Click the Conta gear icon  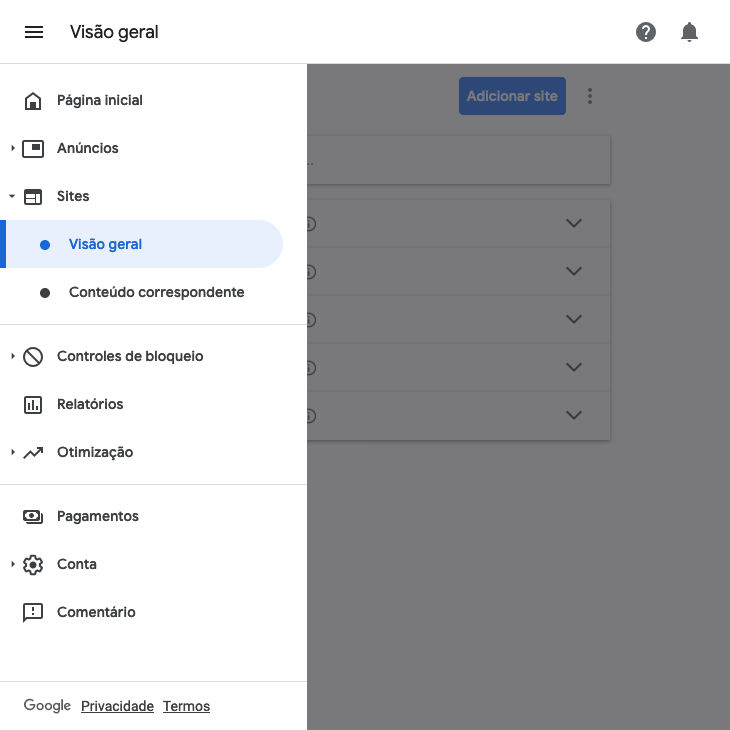click(x=33, y=564)
